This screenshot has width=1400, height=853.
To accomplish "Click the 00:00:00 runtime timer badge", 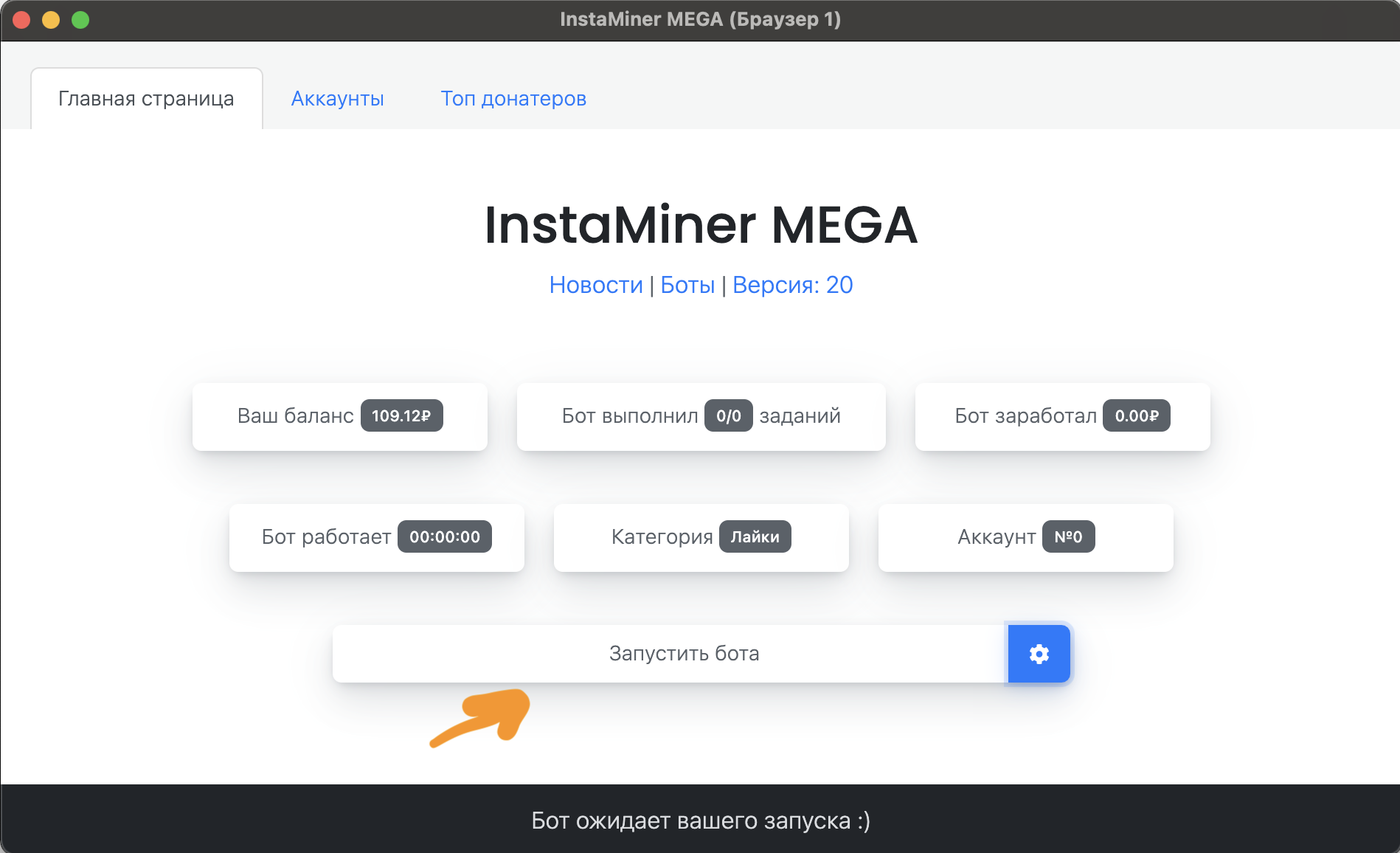I will [x=444, y=537].
